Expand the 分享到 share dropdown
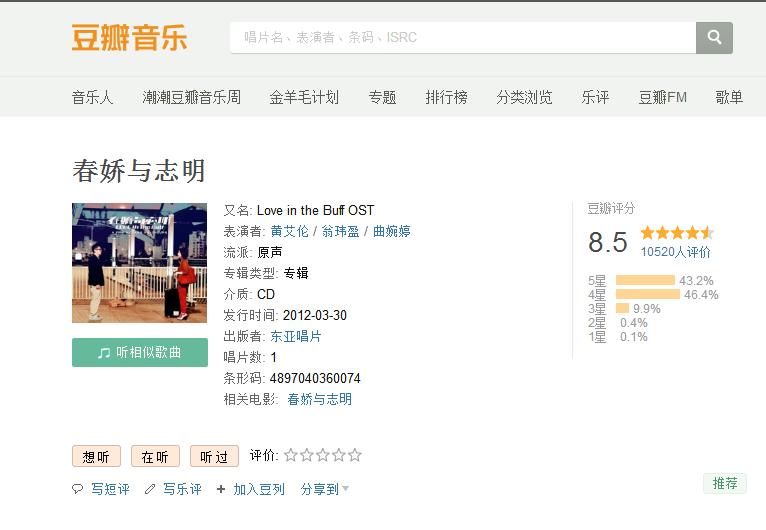 [x=324, y=488]
